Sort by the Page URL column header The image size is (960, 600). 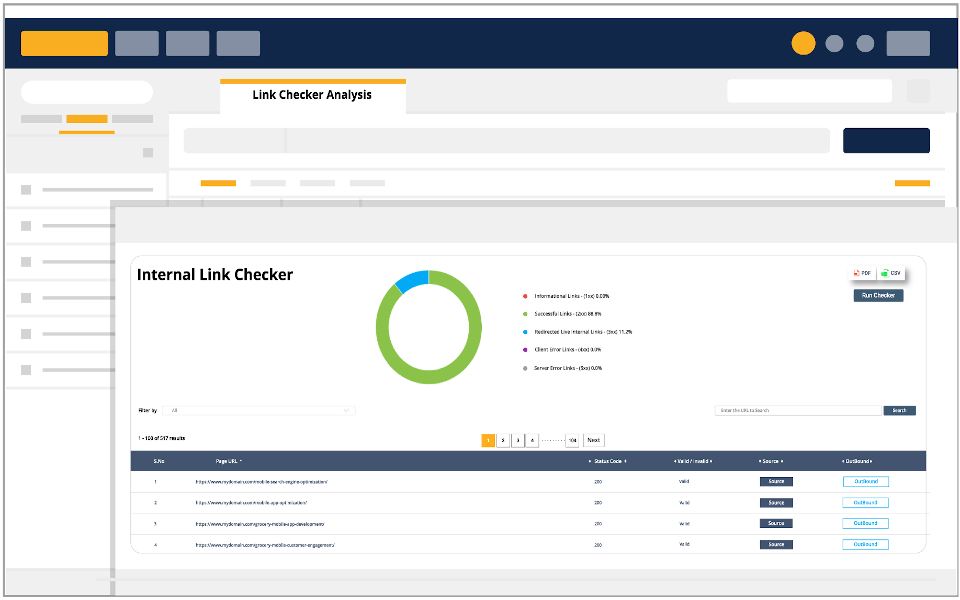pos(228,461)
